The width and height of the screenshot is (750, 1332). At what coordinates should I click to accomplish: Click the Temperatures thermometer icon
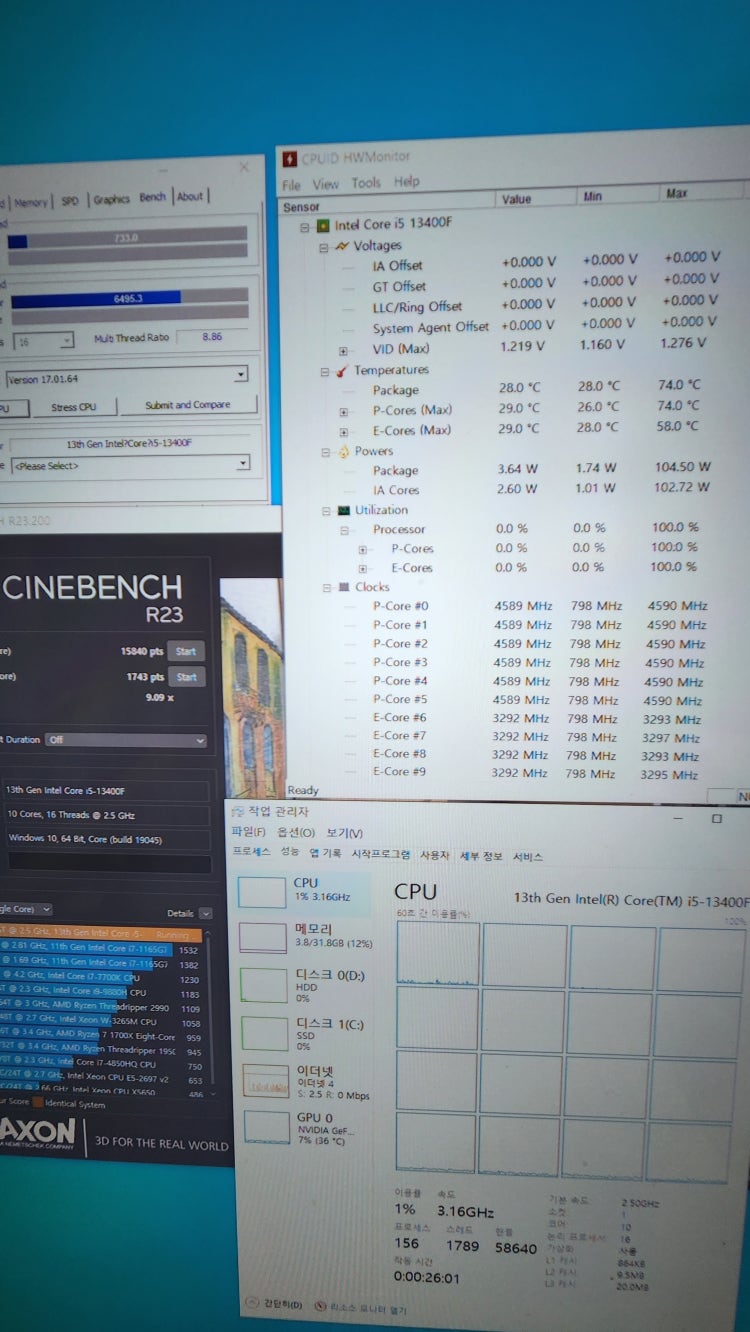pyautogui.click(x=342, y=371)
